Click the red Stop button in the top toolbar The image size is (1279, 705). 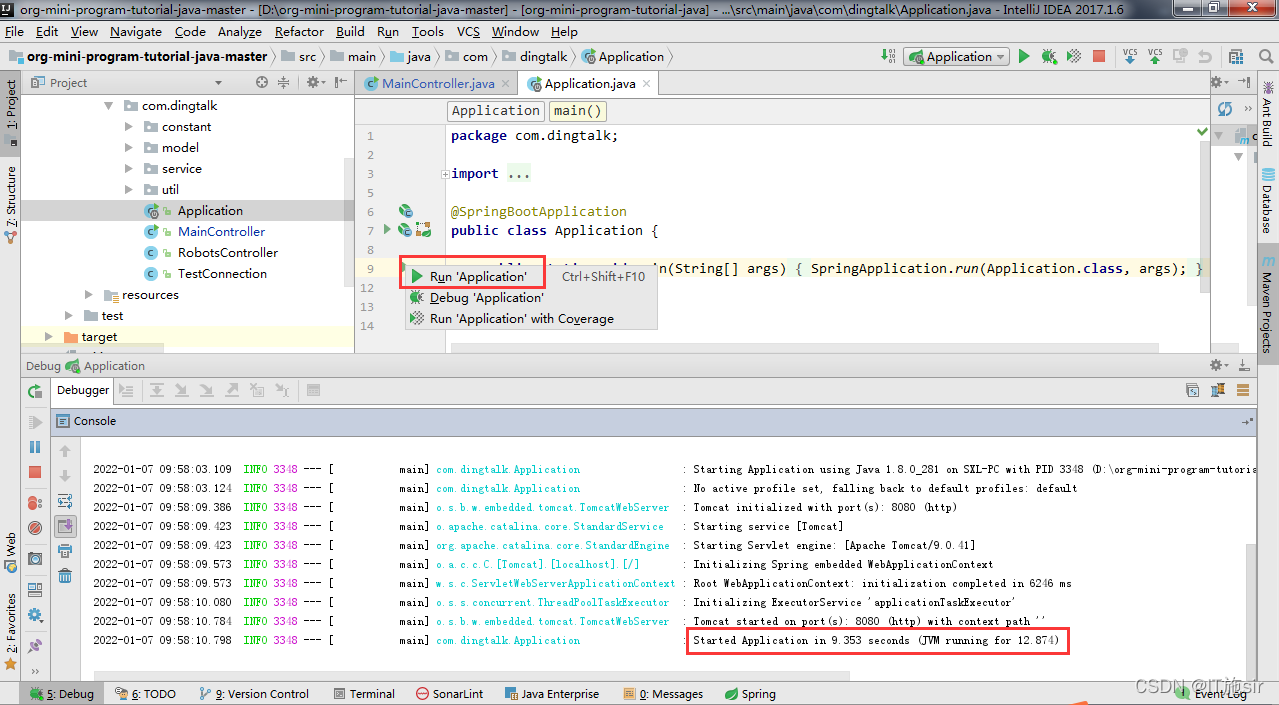(x=1099, y=57)
